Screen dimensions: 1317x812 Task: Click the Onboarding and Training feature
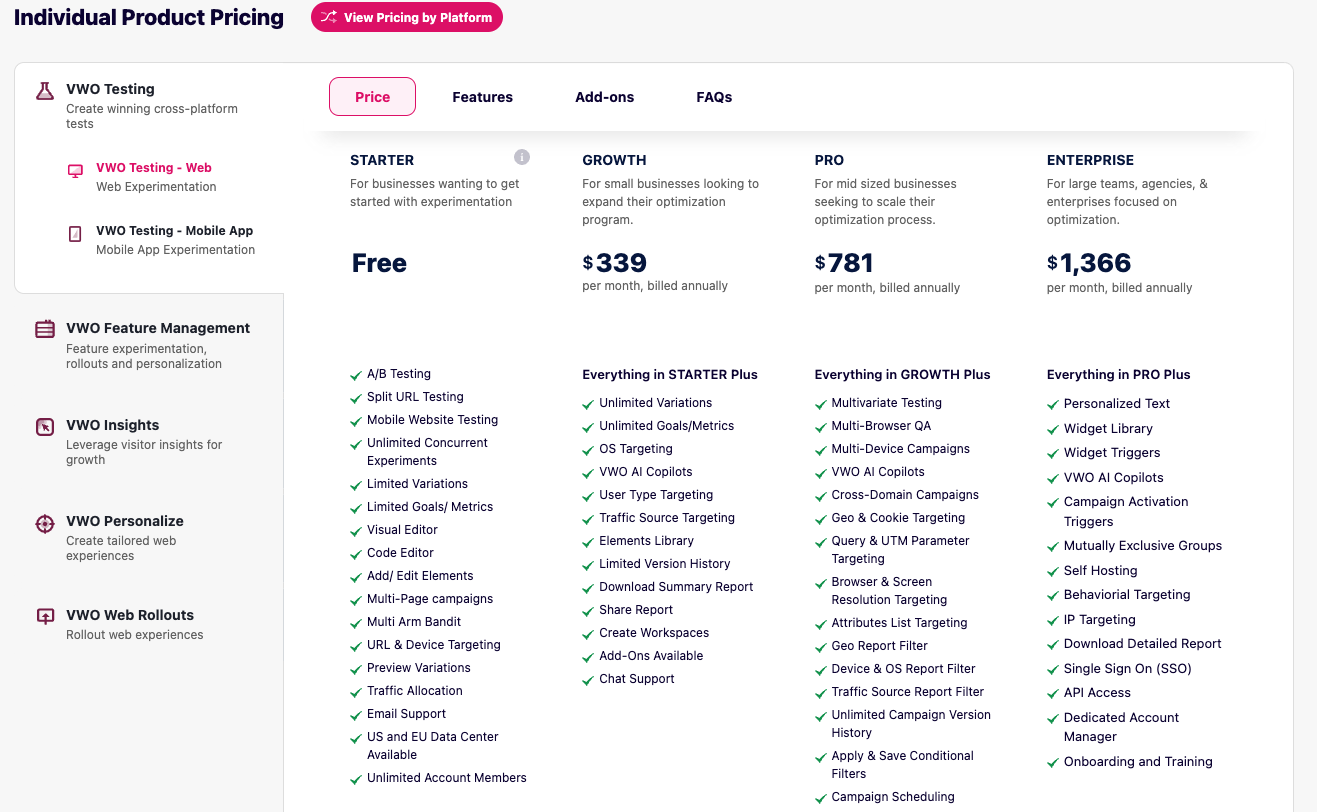1138,762
